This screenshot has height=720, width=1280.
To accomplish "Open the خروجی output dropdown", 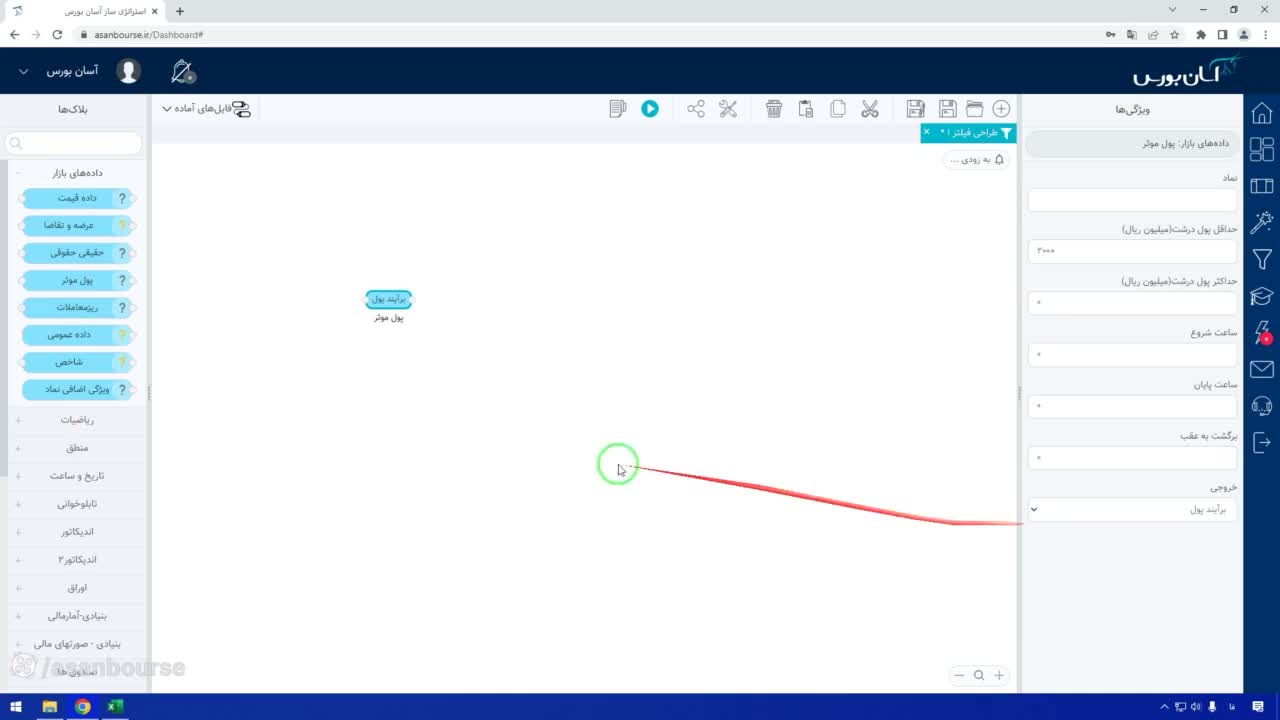I will click(x=1132, y=509).
